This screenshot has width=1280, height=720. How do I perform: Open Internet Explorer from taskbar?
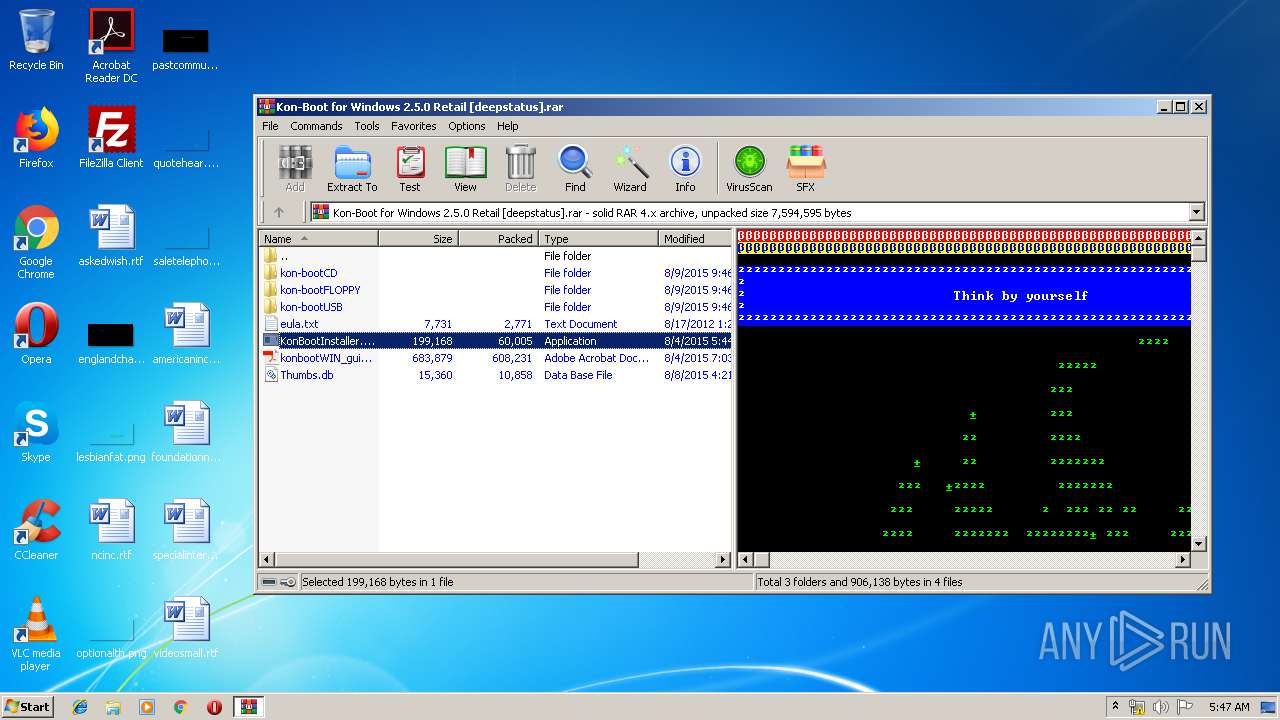80,707
